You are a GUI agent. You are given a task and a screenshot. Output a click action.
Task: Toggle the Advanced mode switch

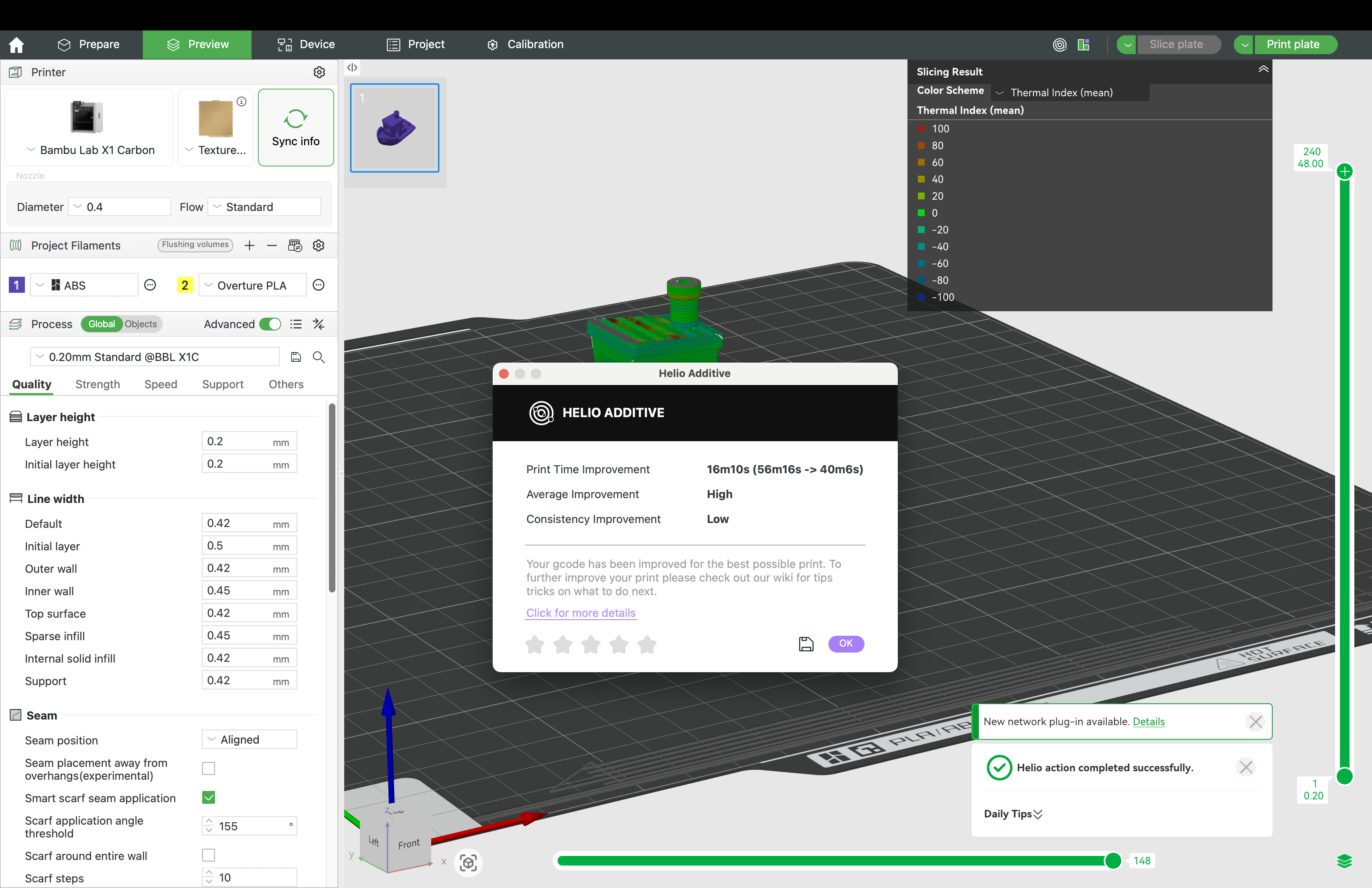tap(270, 324)
